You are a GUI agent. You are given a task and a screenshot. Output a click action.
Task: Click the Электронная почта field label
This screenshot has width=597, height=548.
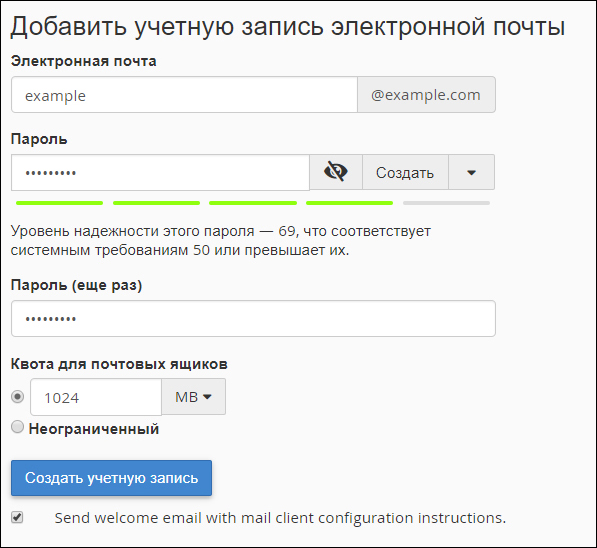(x=83, y=61)
